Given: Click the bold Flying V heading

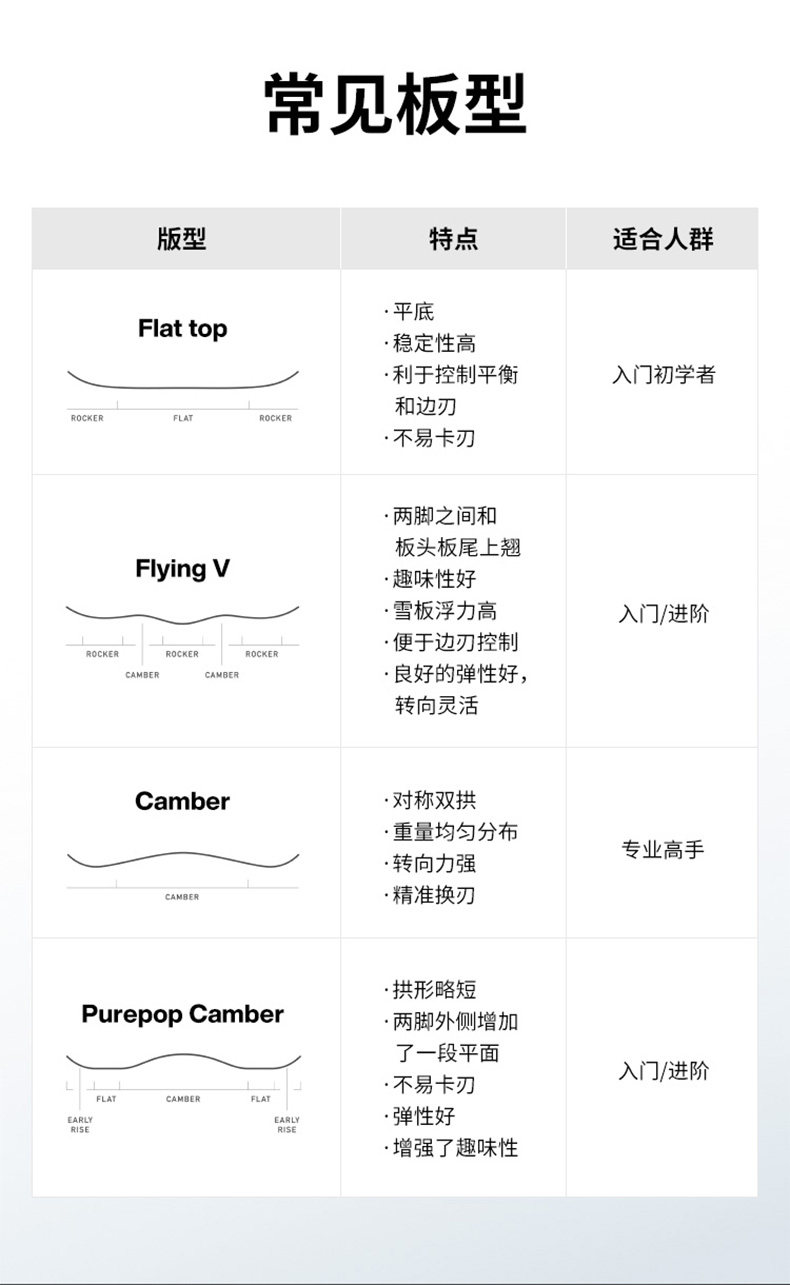Looking at the screenshot, I should [182, 569].
